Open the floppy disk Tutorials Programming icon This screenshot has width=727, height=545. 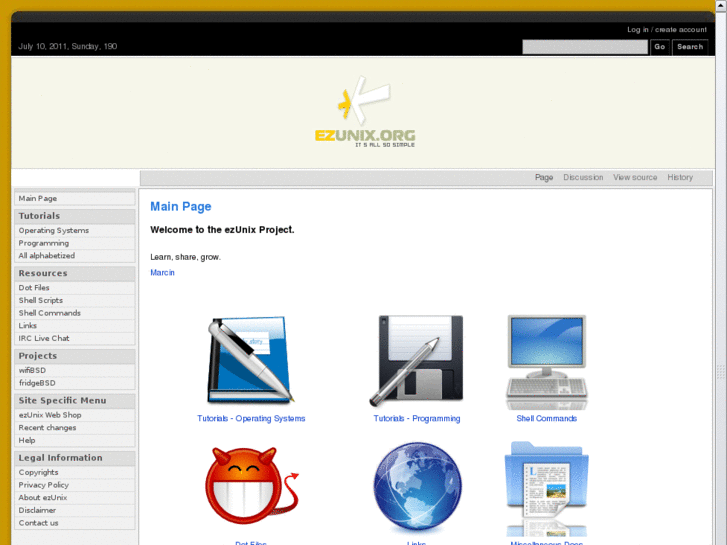[x=416, y=359]
